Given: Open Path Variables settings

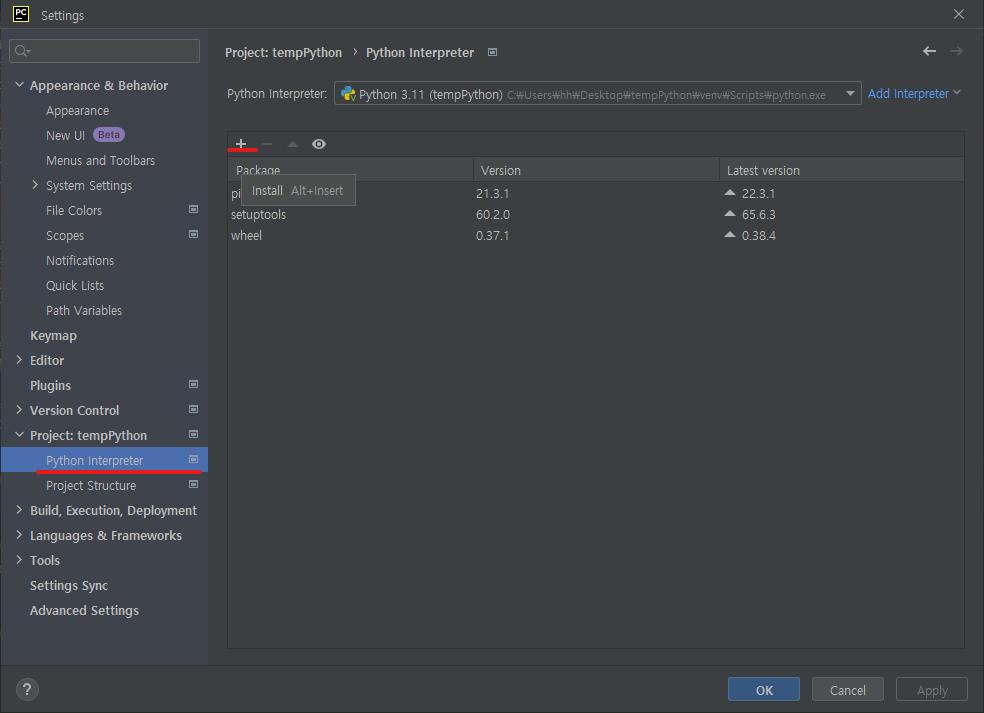Looking at the screenshot, I should (83, 310).
